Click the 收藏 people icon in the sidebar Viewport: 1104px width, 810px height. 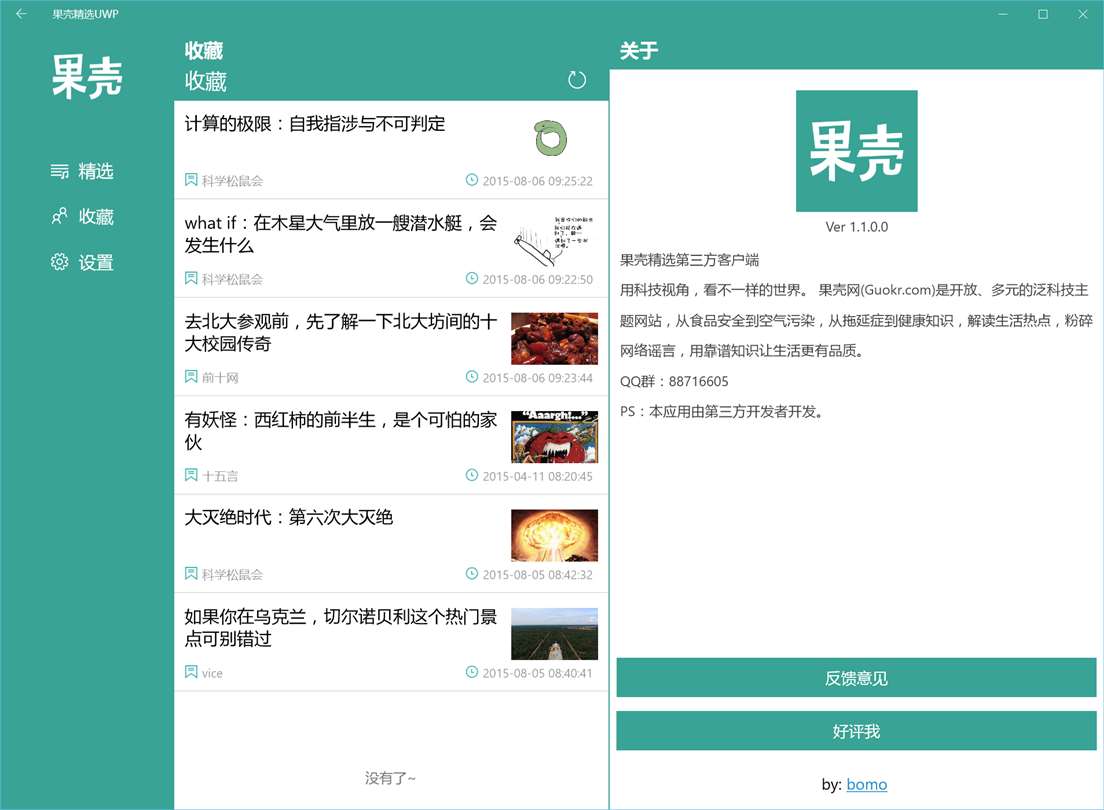59,216
